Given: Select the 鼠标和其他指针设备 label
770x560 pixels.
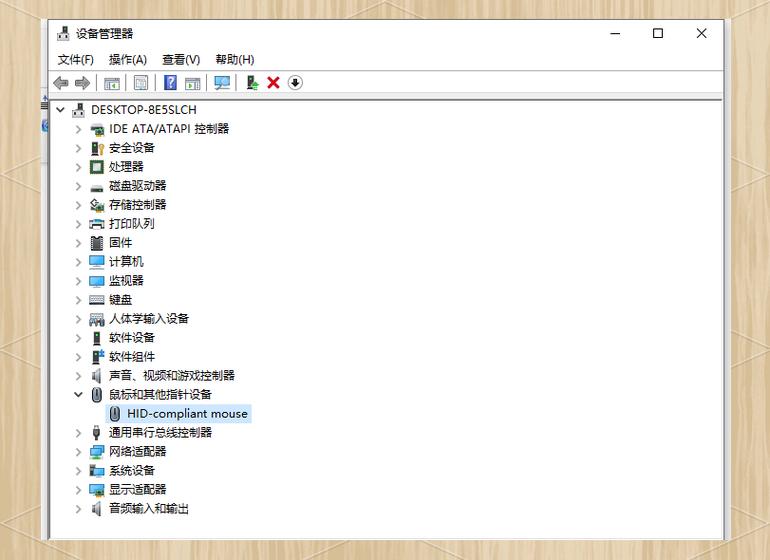Looking at the screenshot, I should (160, 394).
